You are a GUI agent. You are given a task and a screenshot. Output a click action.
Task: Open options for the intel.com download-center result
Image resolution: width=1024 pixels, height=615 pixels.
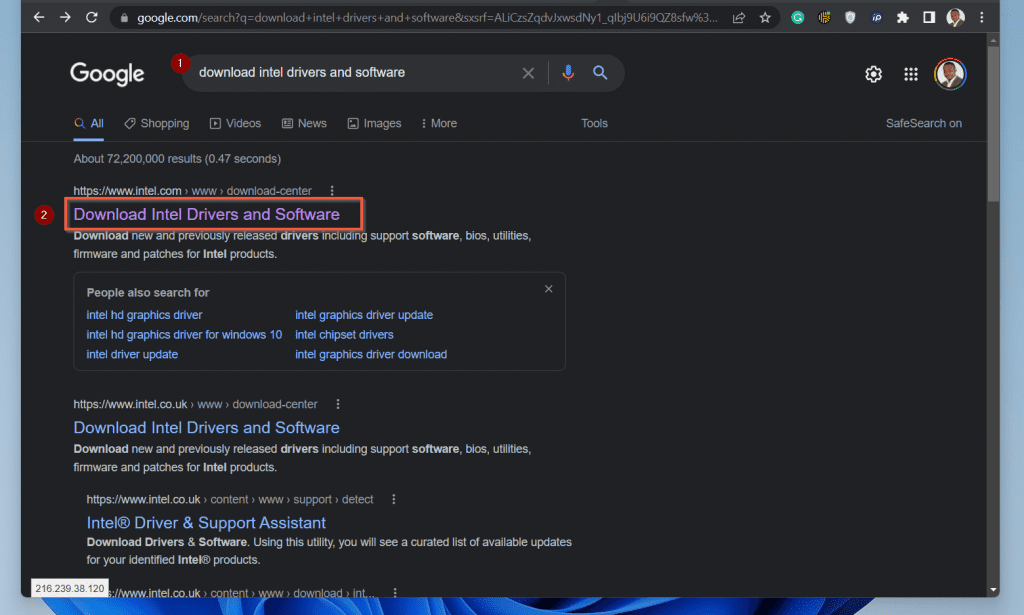pos(332,191)
